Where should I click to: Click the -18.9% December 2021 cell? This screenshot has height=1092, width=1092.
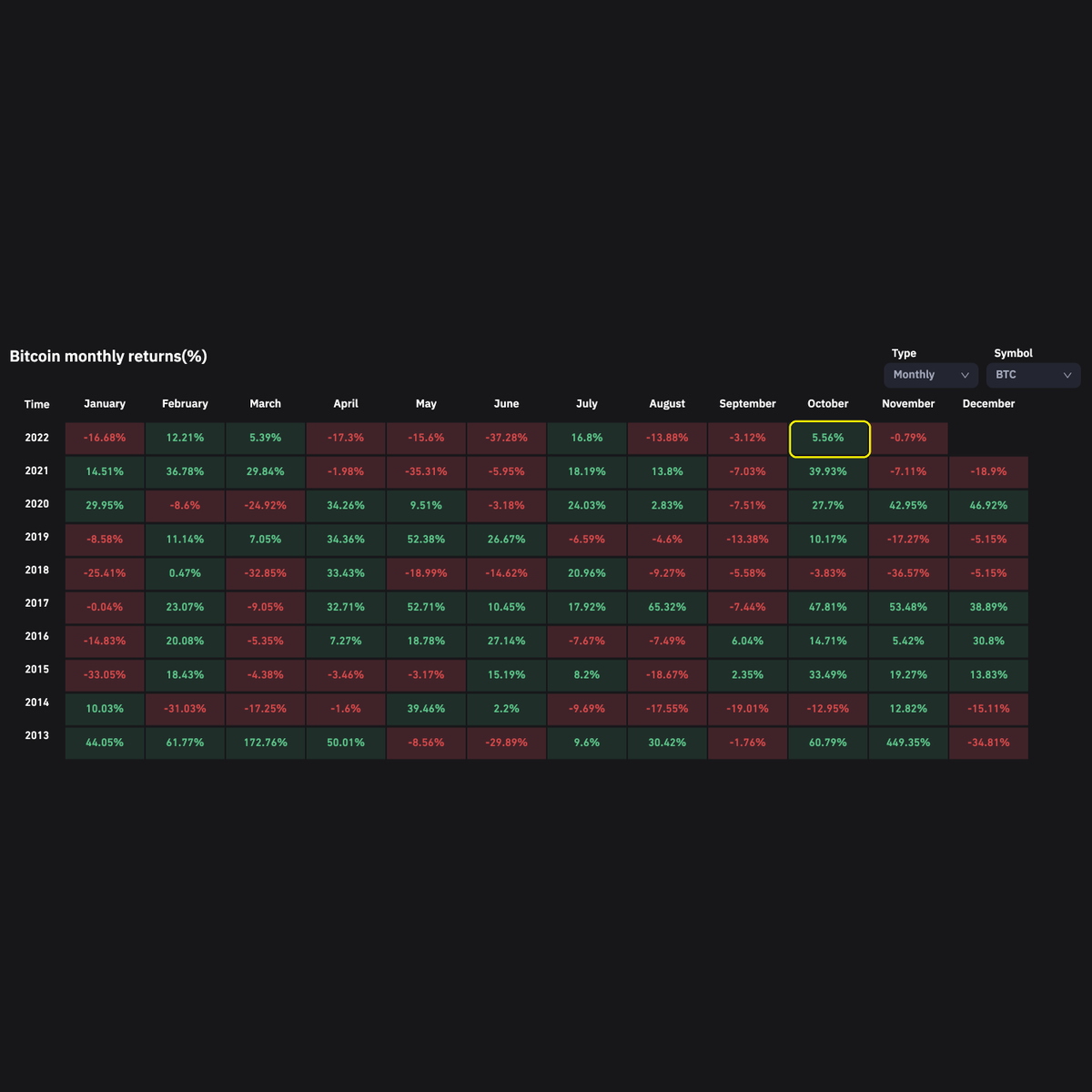click(989, 472)
